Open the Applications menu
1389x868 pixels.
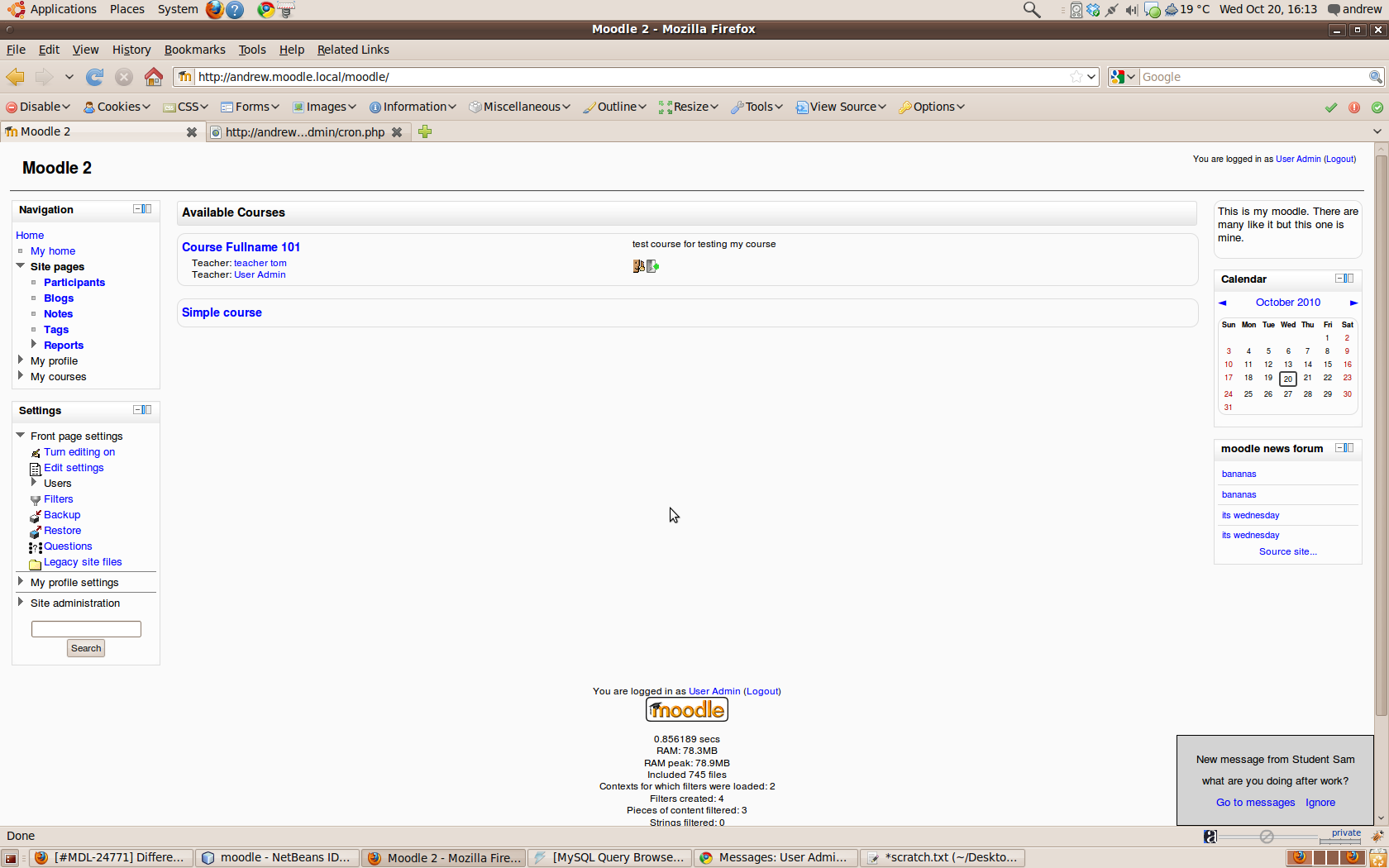click(63, 9)
